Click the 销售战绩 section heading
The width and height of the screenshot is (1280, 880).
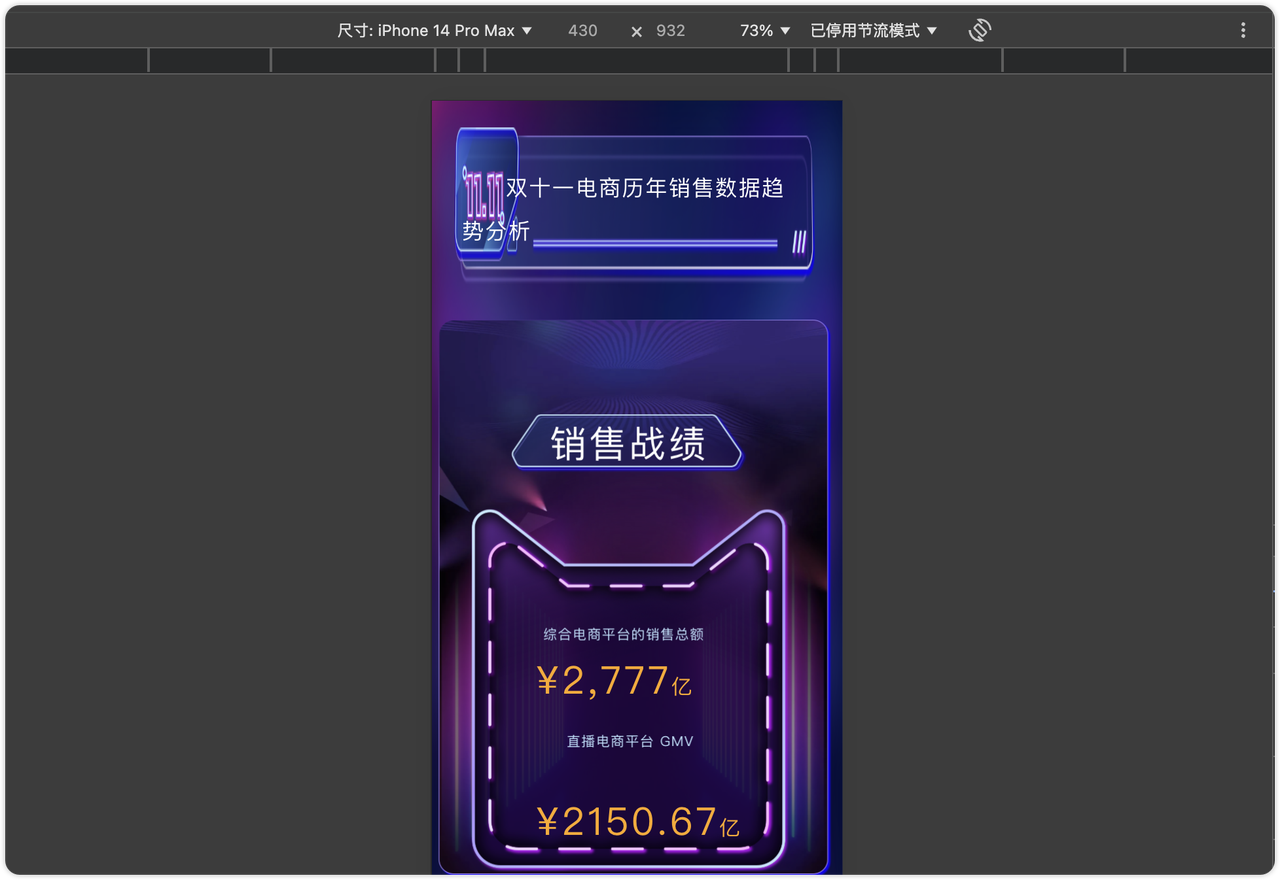628,443
